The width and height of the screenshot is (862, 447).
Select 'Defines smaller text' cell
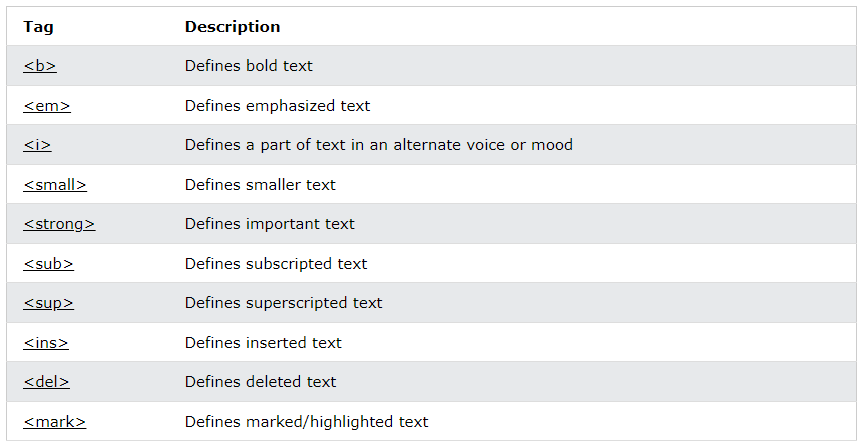[260, 185]
